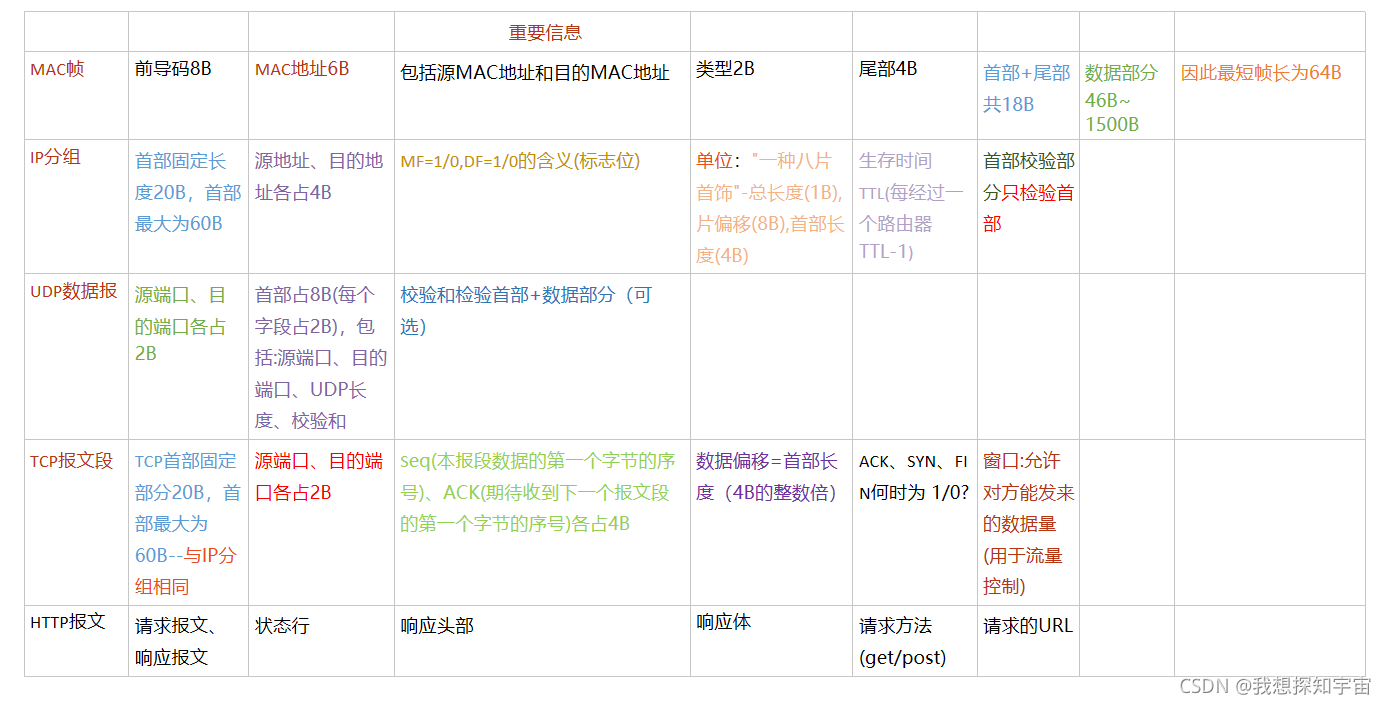Viewport: 1386px width, 704px height.
Task: Select the 'IP分组' row label
Action: pos(56,157)
